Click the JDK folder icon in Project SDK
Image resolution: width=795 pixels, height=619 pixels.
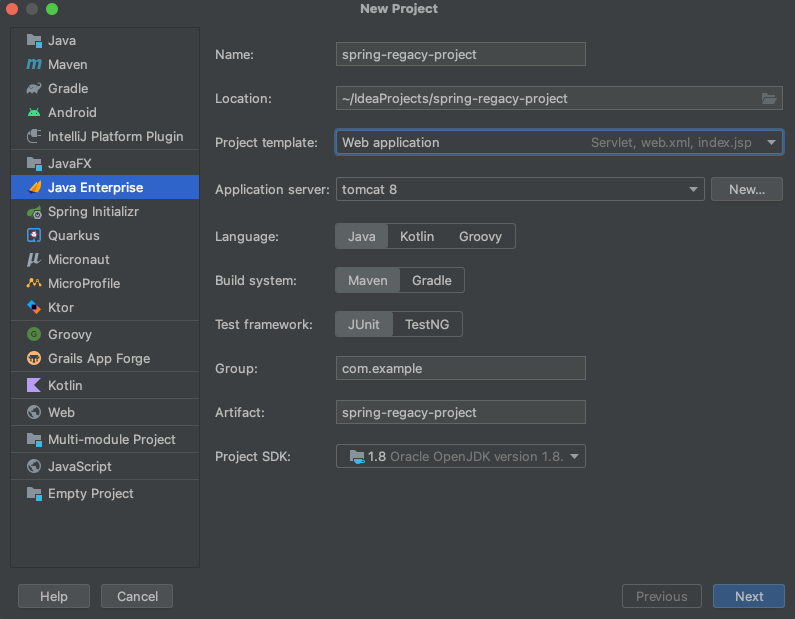357,457
